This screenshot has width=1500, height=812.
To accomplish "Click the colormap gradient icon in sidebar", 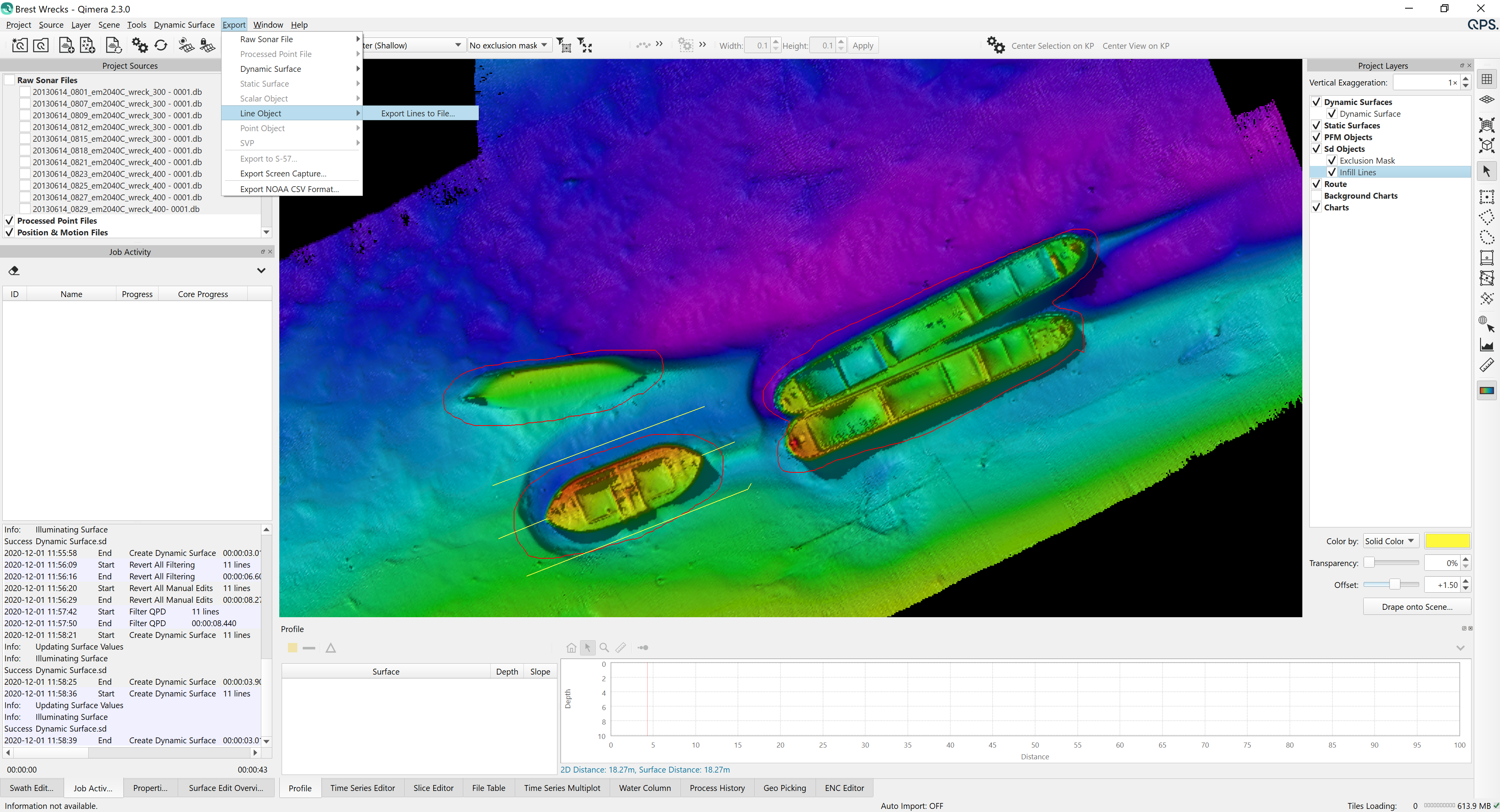I will pyautogui.click(x=1487, y=390).
